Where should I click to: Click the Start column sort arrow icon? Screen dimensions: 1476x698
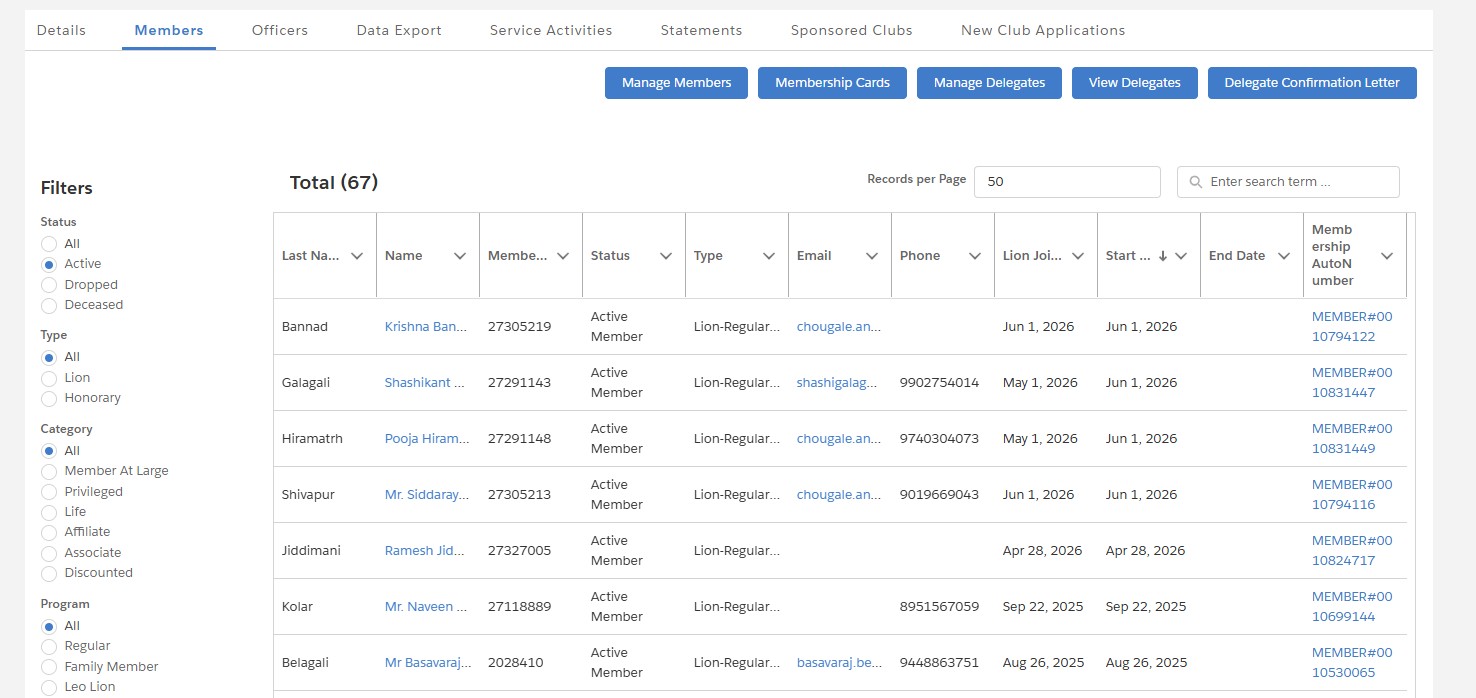tap(1163, 256)
